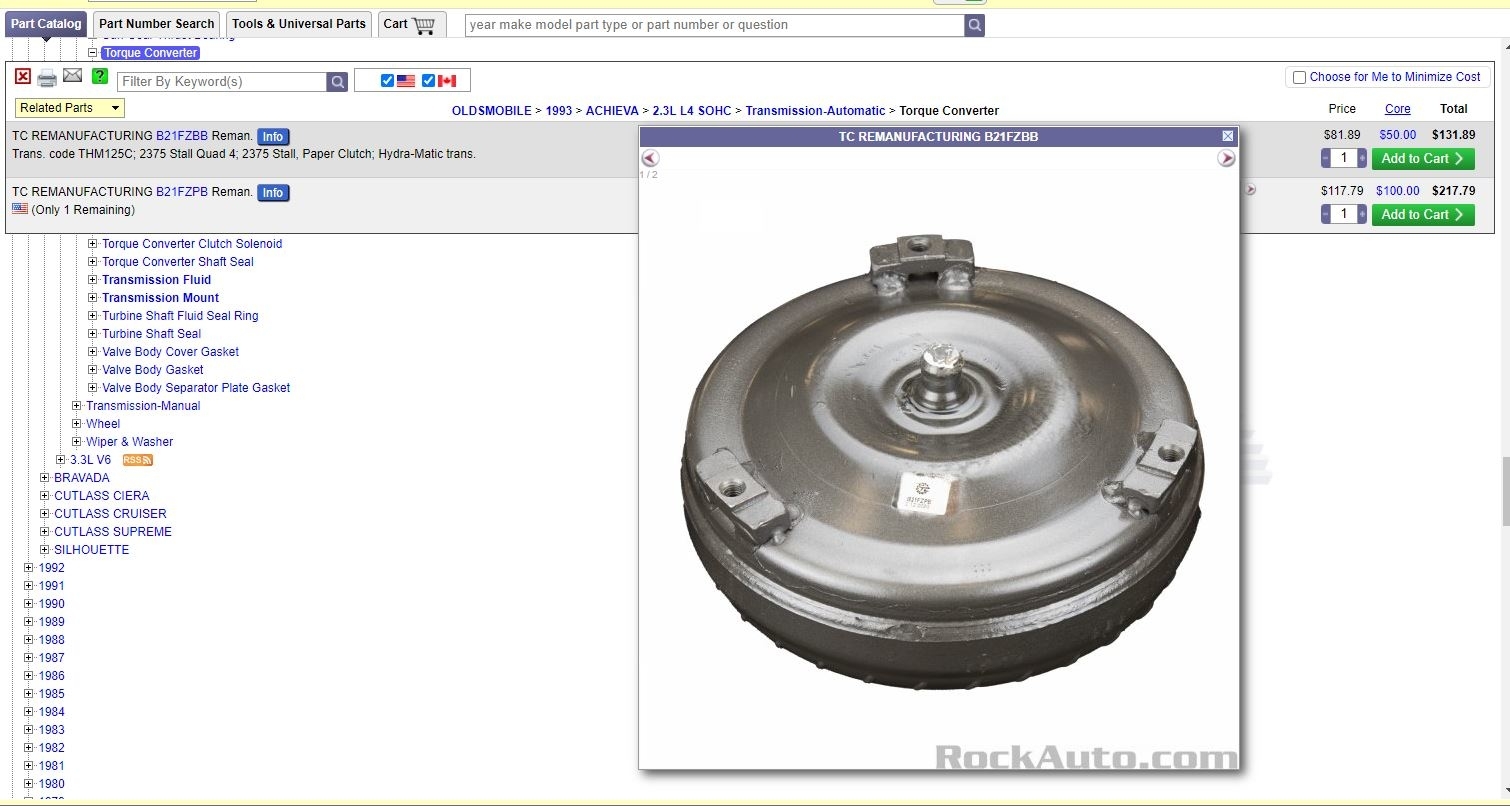
Task: Add the $131.89 B21FZBB converter to cart
Action: (1423, 158)
